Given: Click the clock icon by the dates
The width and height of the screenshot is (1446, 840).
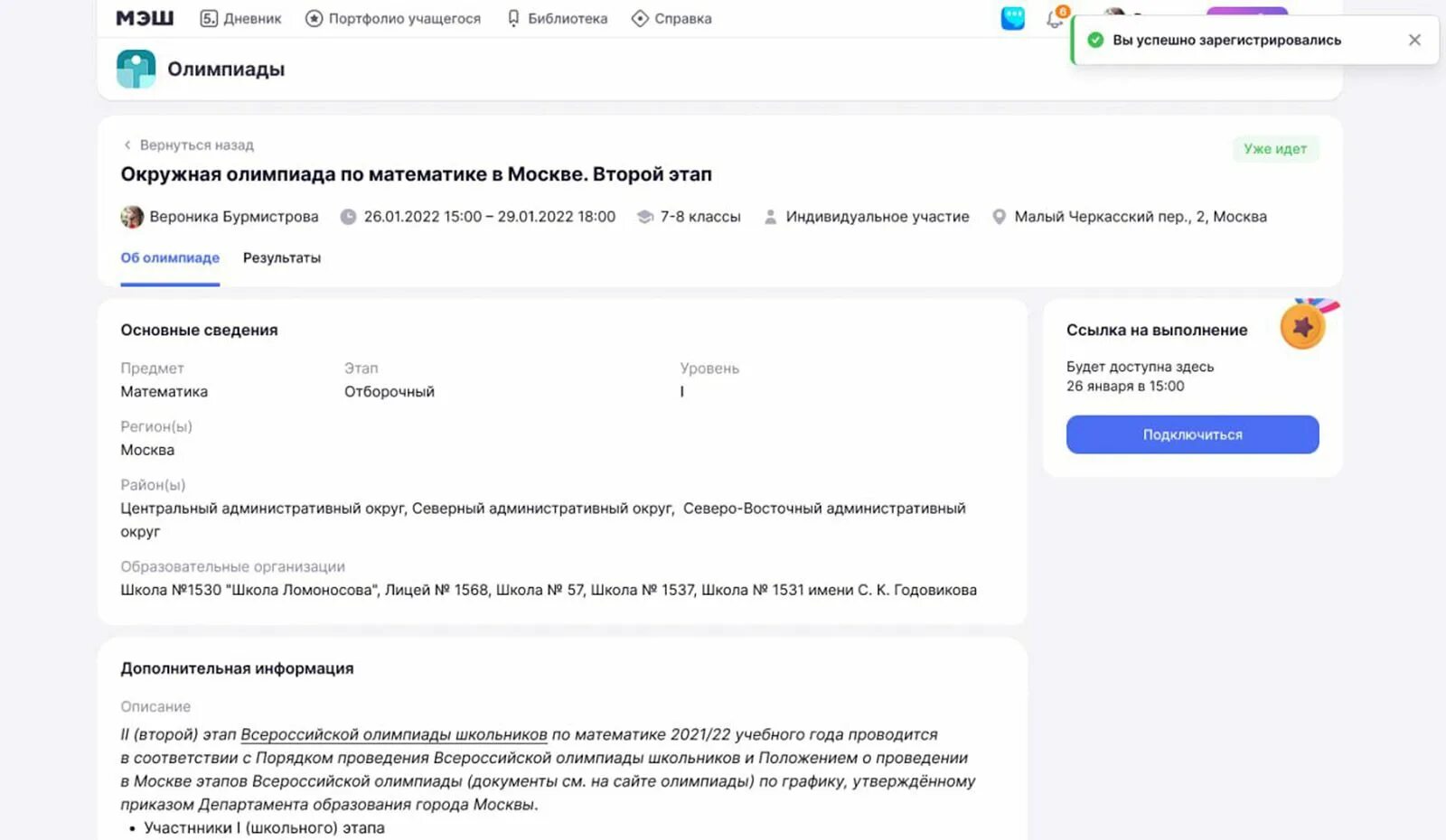Looking at the screenshot, I should pos(348,217).
